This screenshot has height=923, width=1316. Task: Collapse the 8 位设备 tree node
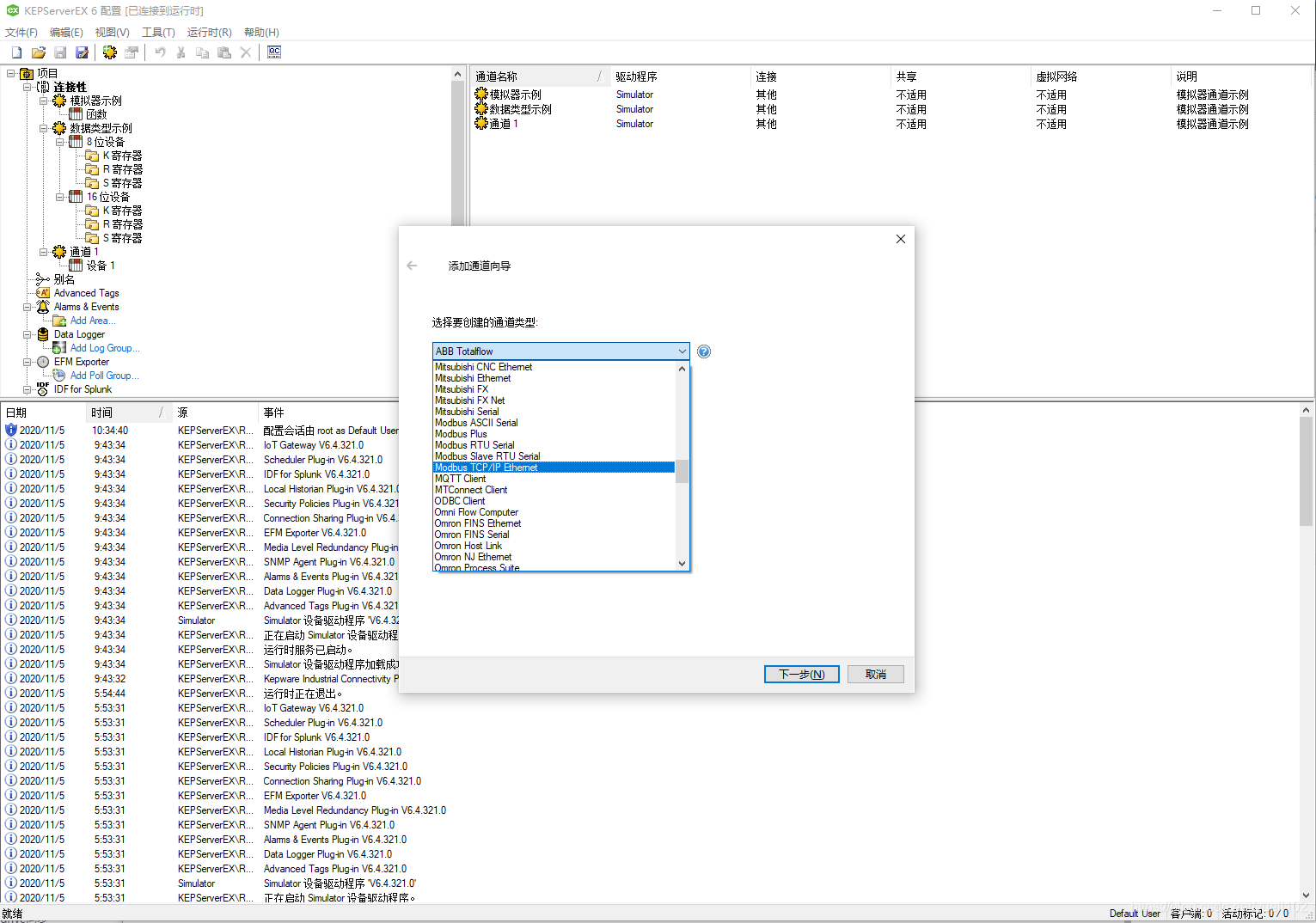60,142
